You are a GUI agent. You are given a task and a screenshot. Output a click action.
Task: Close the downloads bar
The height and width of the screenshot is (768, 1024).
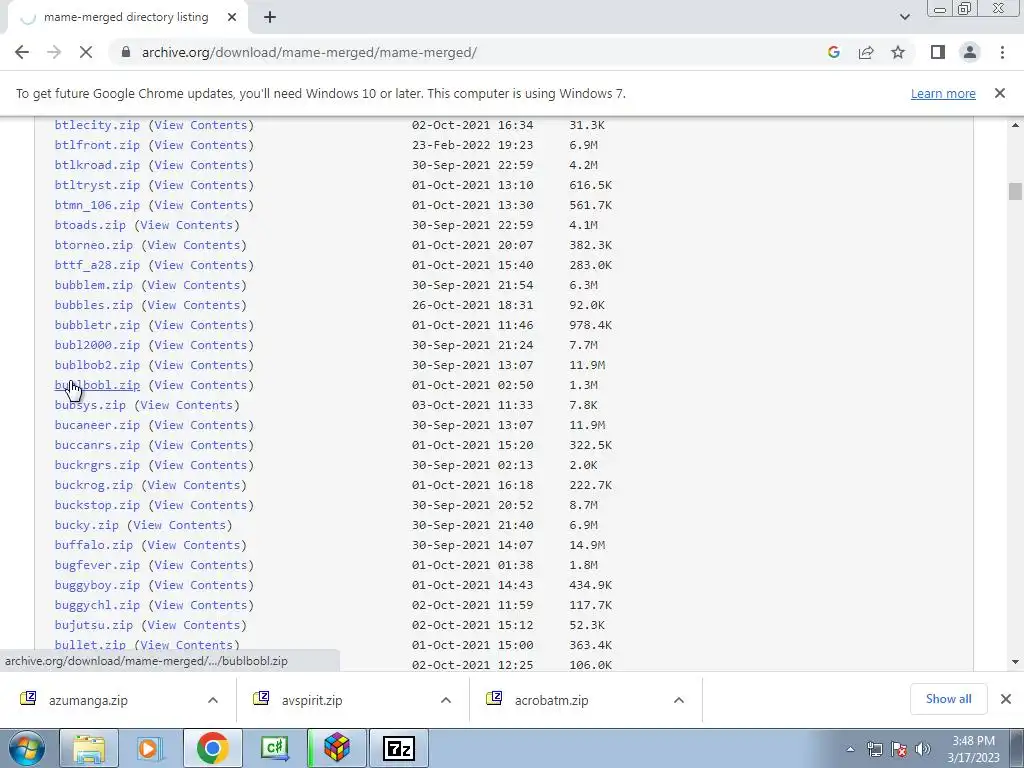[1006, 699]
